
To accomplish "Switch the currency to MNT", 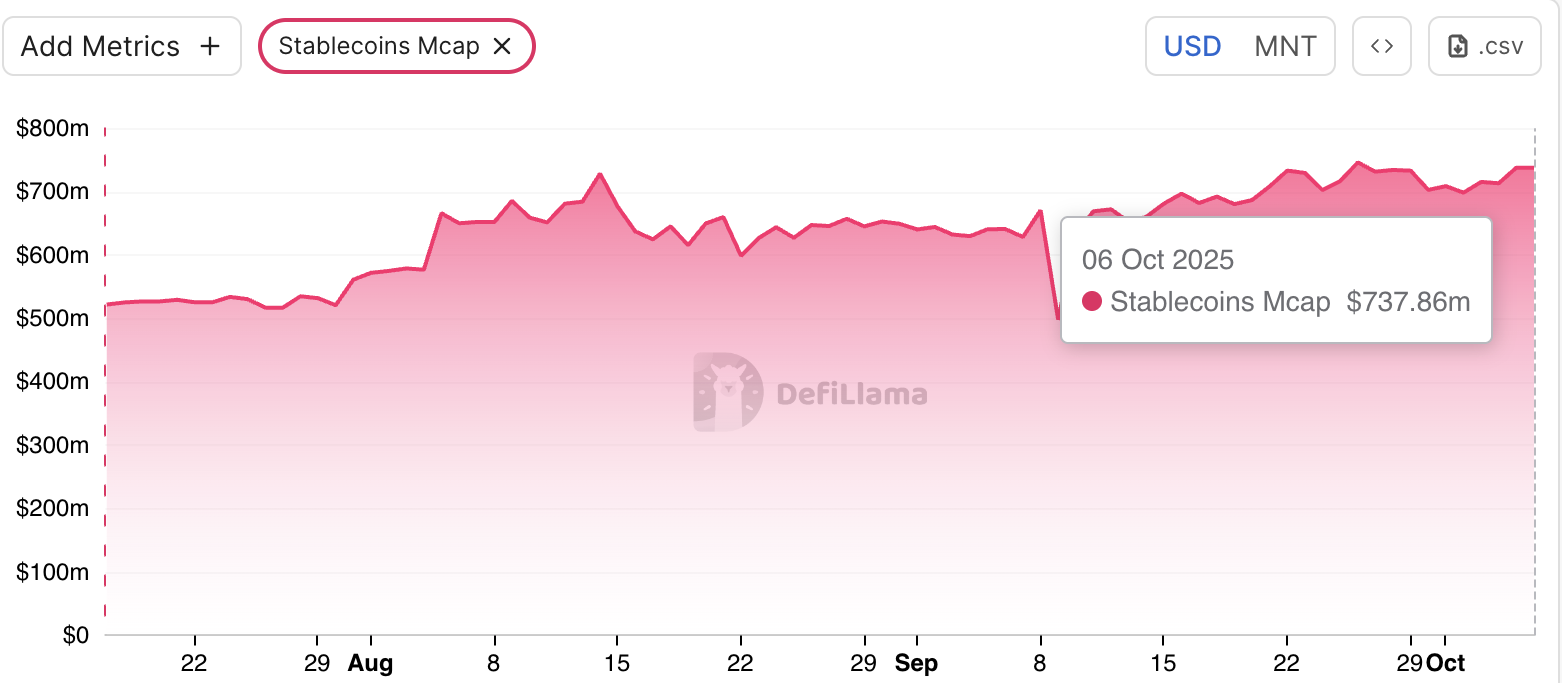I will tap(1285, 46).
